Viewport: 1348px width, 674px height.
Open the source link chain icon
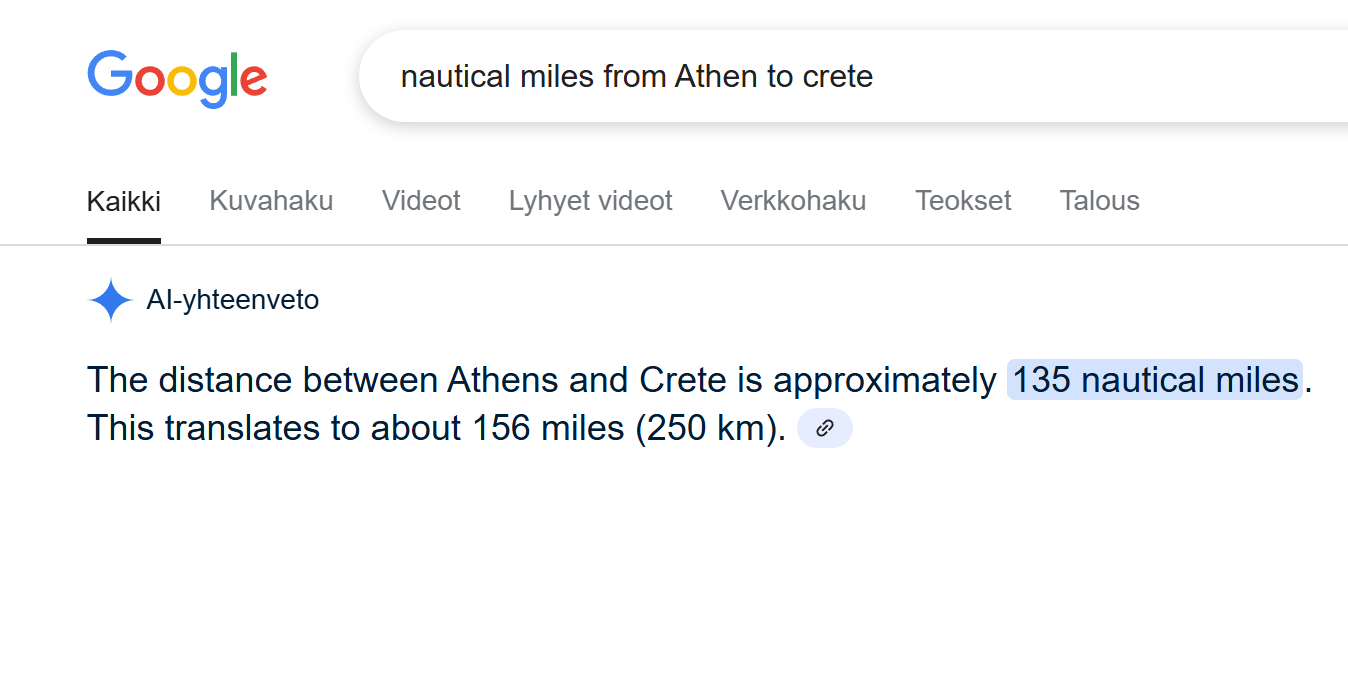825,428
